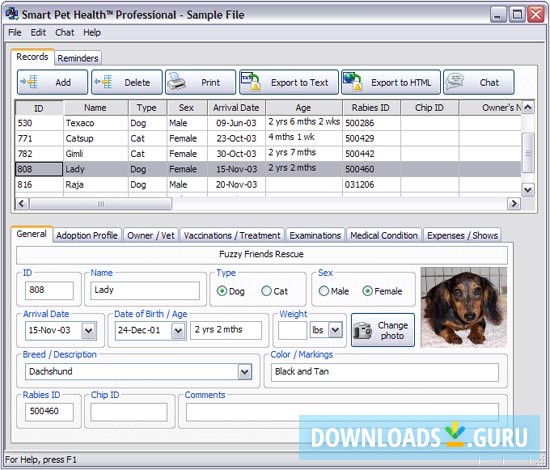The height and width of the screenshot is (470, 550).
Task: Click the records table vertical scrollbar thumb
Action: click(x=528, y=153)
